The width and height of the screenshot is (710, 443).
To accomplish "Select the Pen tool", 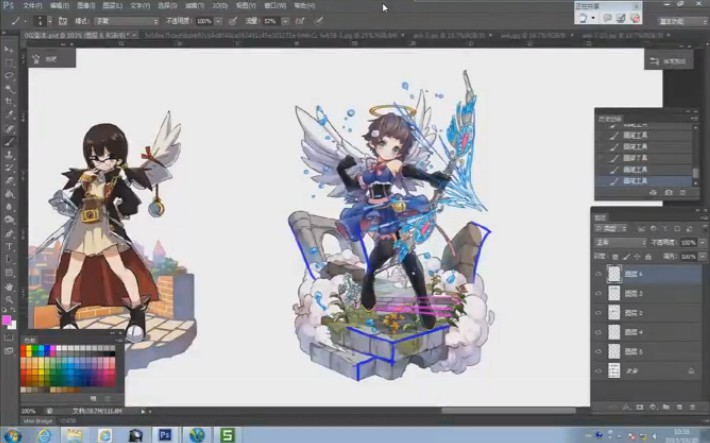I will point(9,234).
